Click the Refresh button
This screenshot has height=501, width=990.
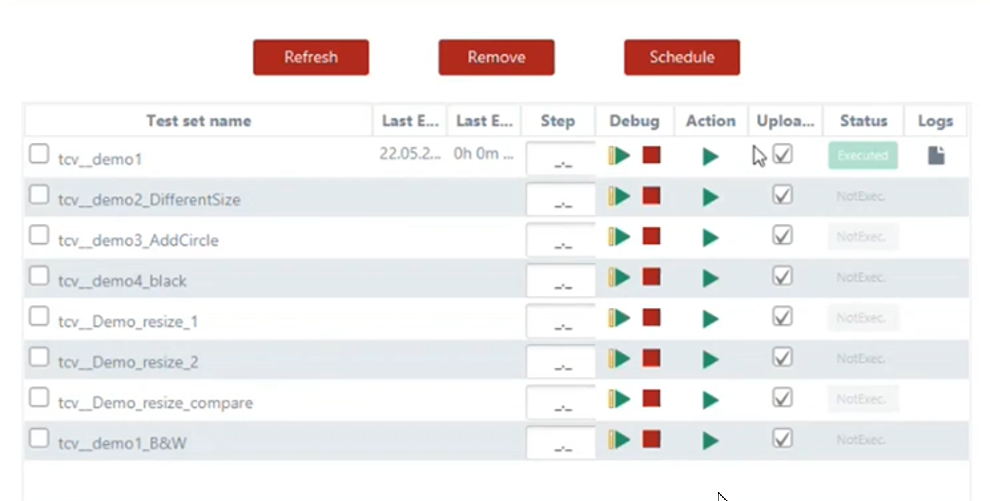[x=311, y=57]
